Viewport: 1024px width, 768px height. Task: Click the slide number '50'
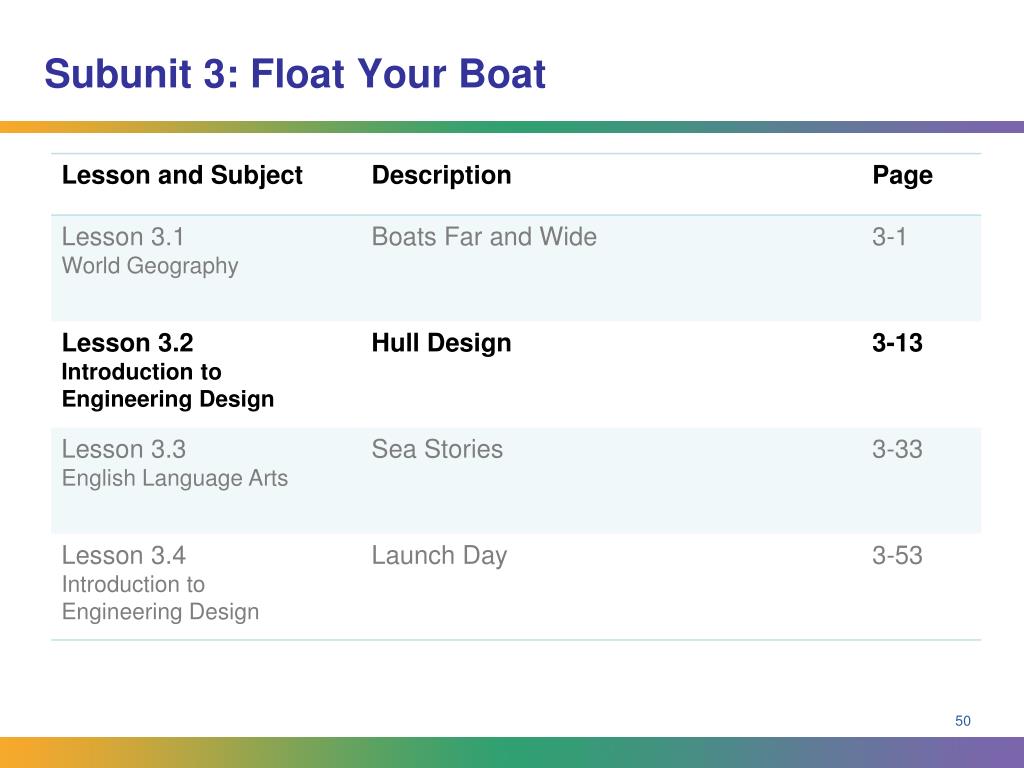[x=963, y=721]
